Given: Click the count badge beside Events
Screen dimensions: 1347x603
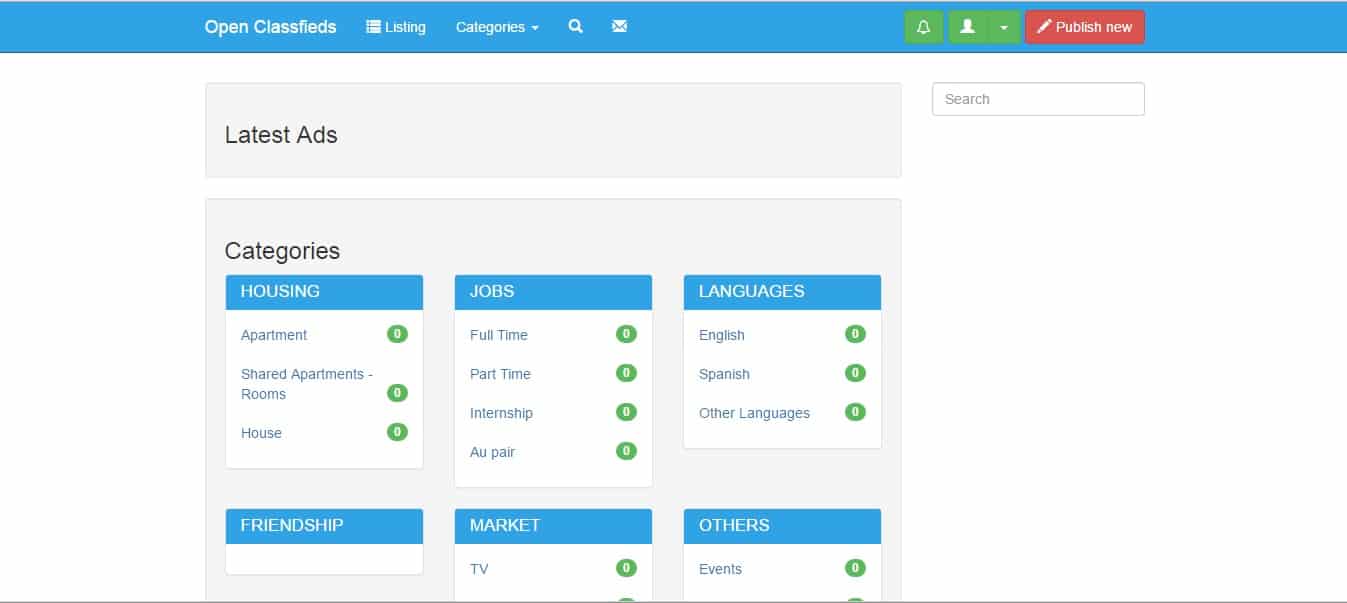Looking at the screenshot, I should tap(855, 568).
